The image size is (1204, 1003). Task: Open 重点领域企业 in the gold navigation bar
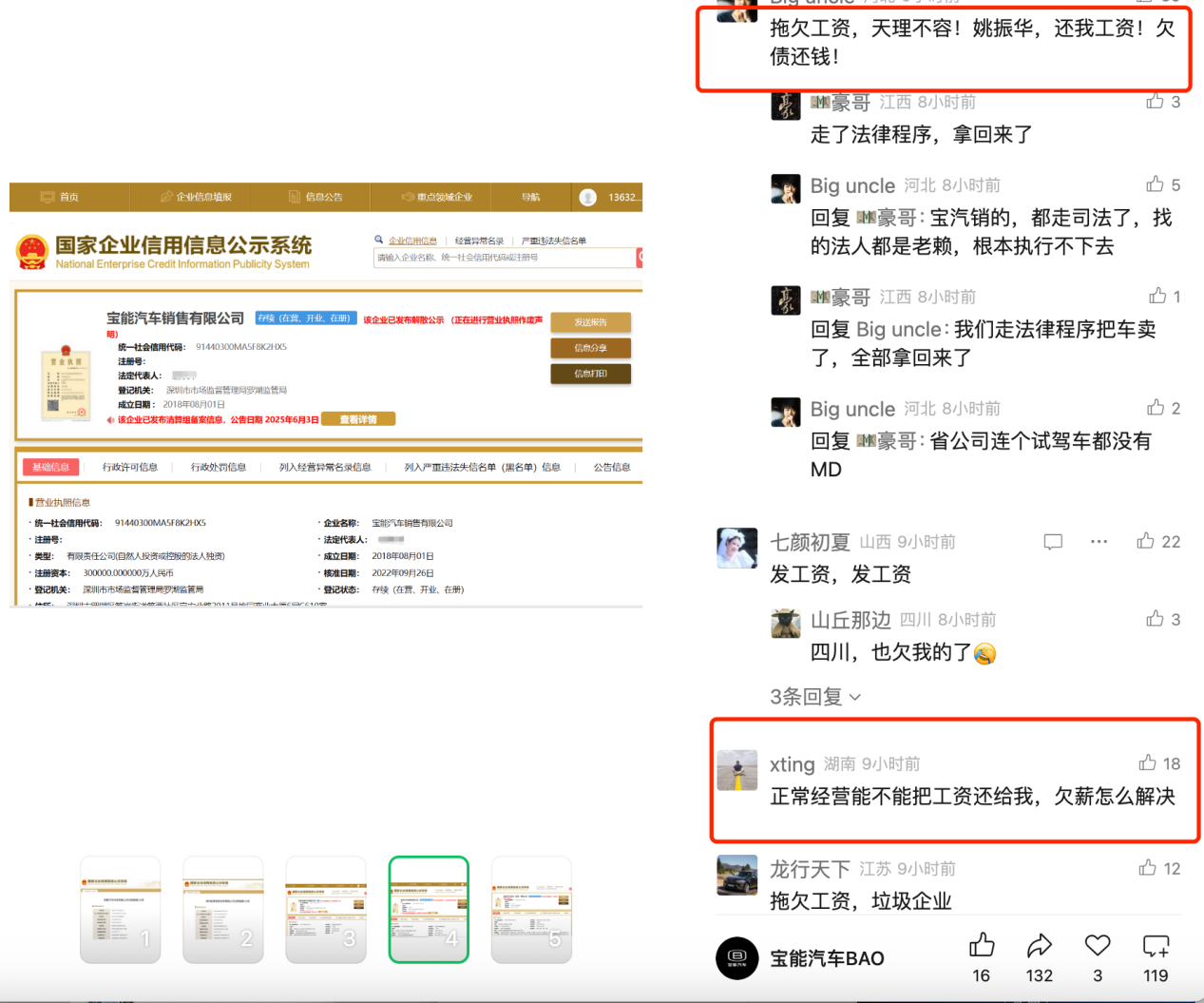click(437, 197)
